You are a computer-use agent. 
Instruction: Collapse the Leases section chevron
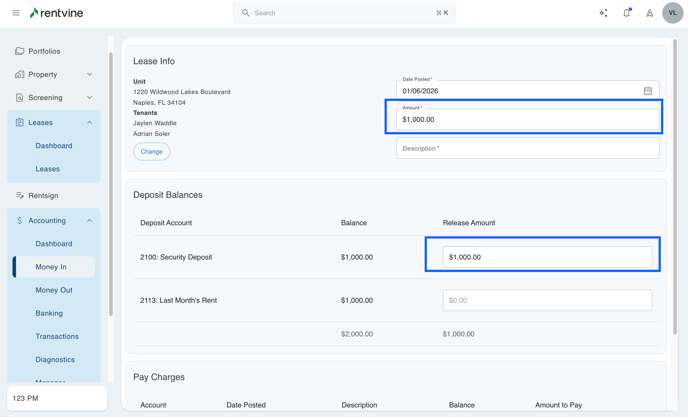pos(89,123)
